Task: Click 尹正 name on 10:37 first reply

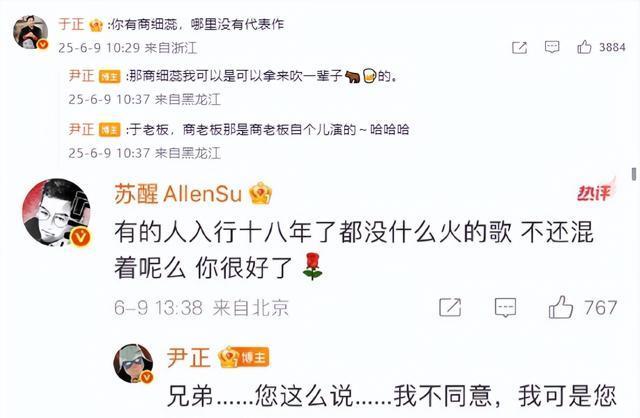Action: 81,76
